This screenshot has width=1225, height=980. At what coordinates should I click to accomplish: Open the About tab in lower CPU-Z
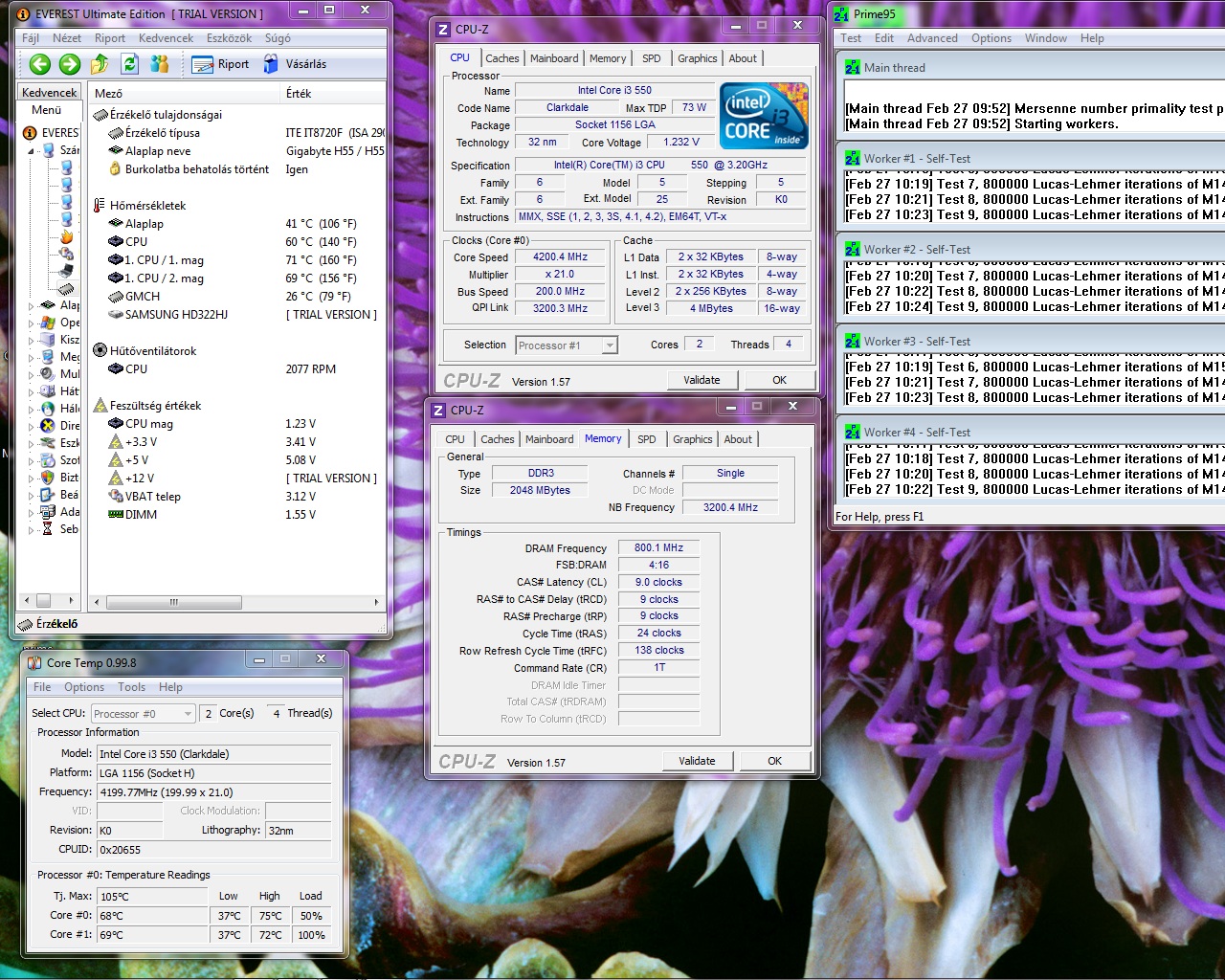pos(738,439)
